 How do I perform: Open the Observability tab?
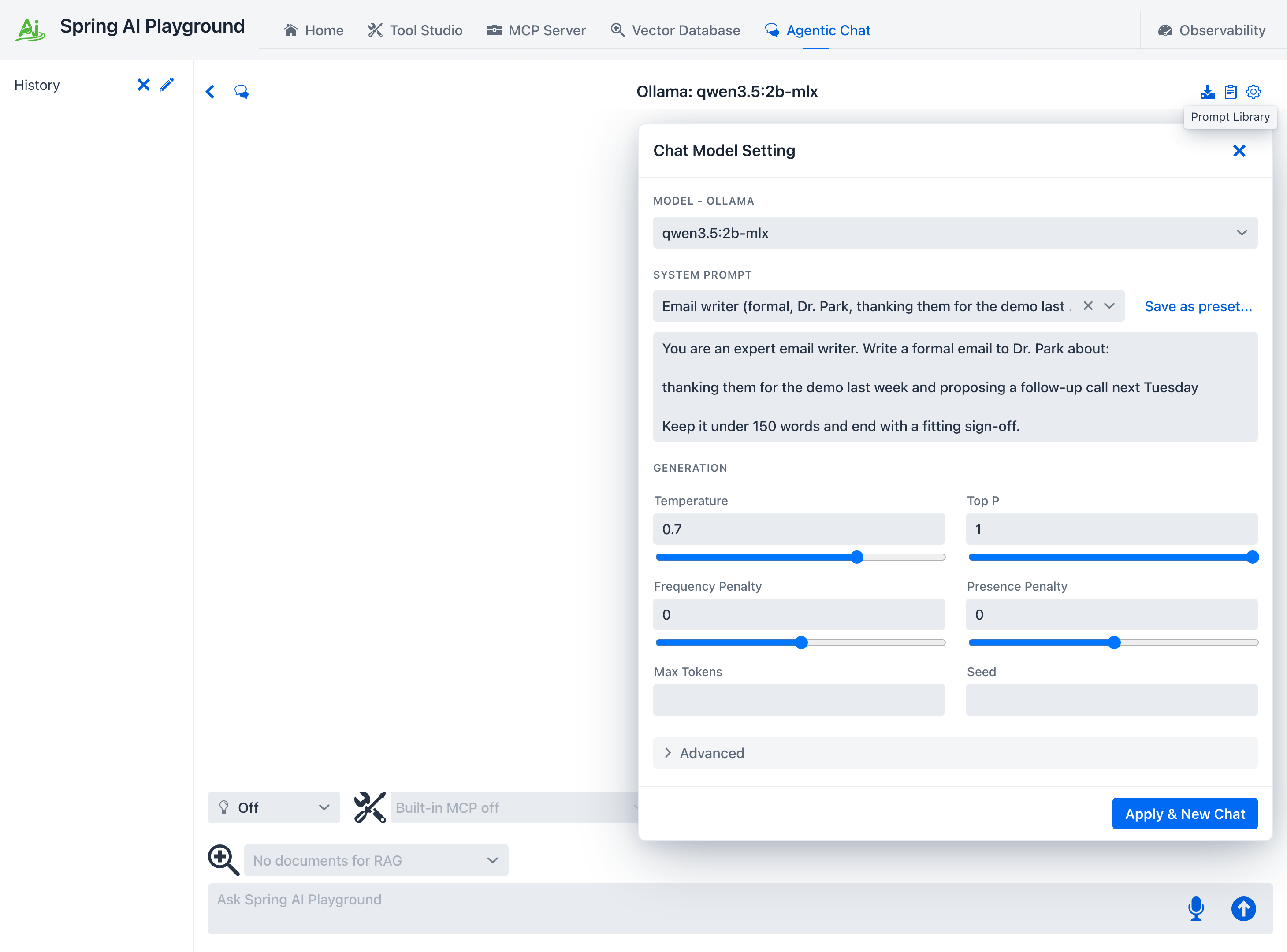pyautogui.click(x=1212, y=30)
